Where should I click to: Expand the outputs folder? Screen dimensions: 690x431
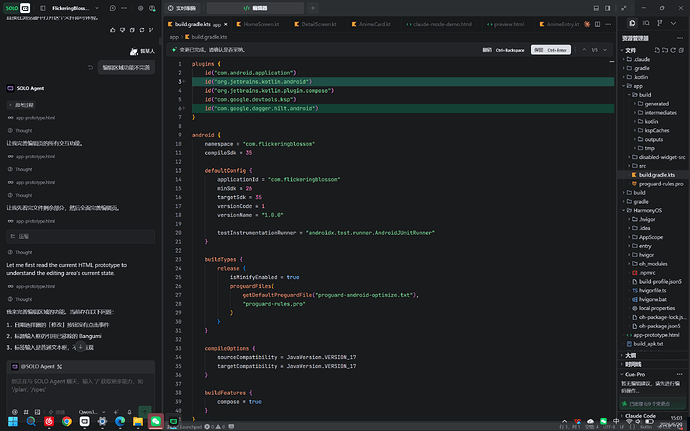[x=653, y=139]
